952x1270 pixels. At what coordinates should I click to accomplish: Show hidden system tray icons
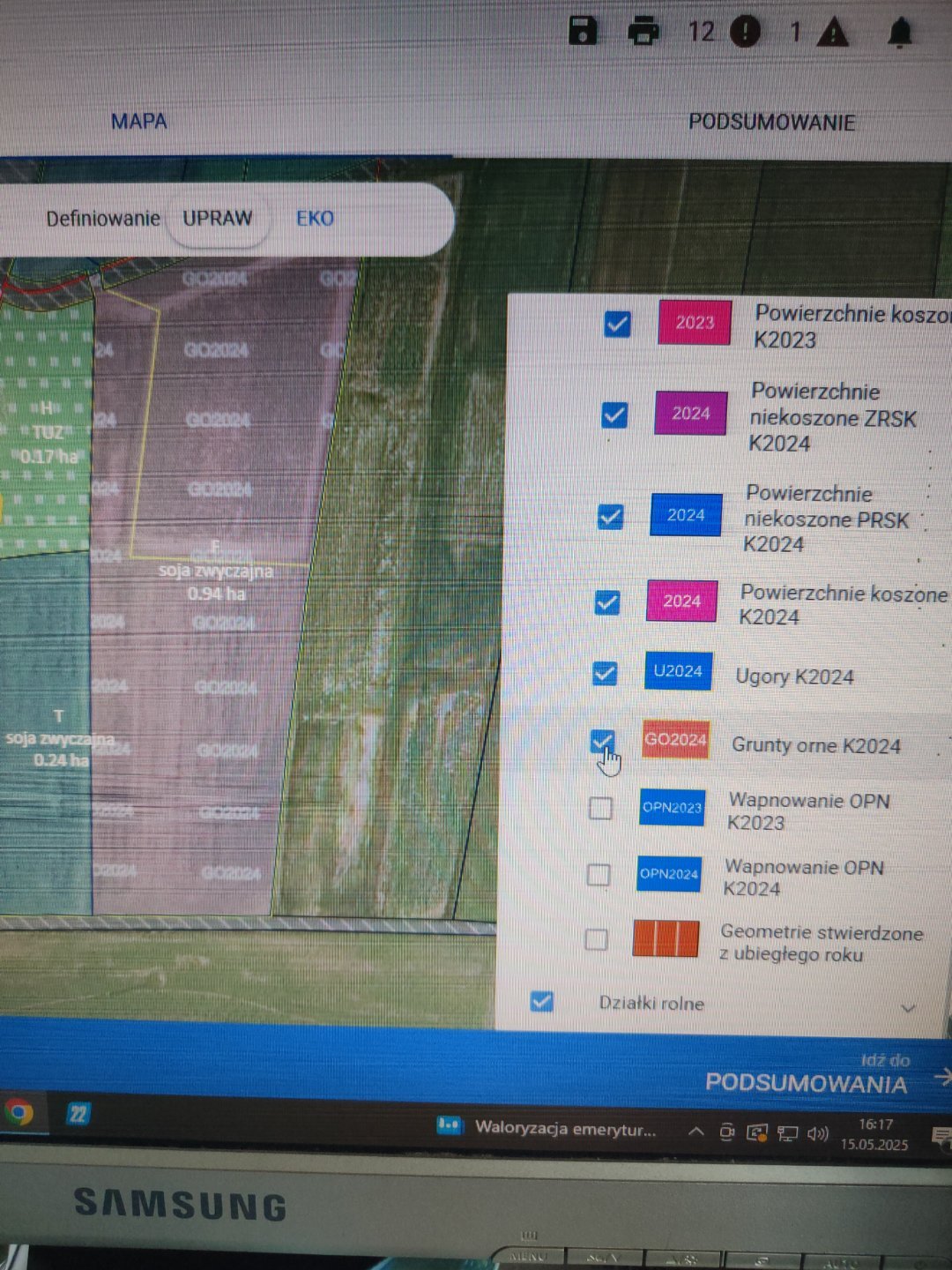coord(695,1132)
